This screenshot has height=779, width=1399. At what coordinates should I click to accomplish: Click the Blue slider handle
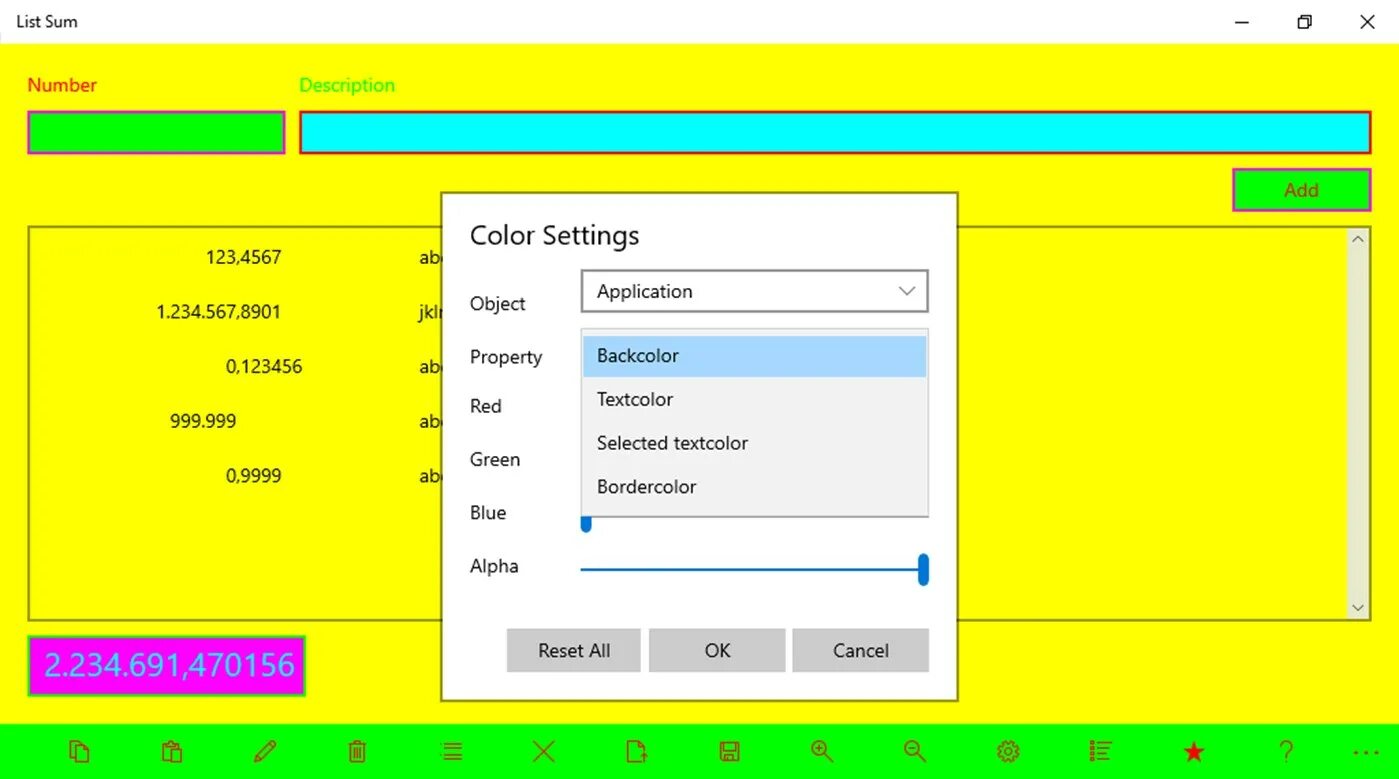coord(586,523)
